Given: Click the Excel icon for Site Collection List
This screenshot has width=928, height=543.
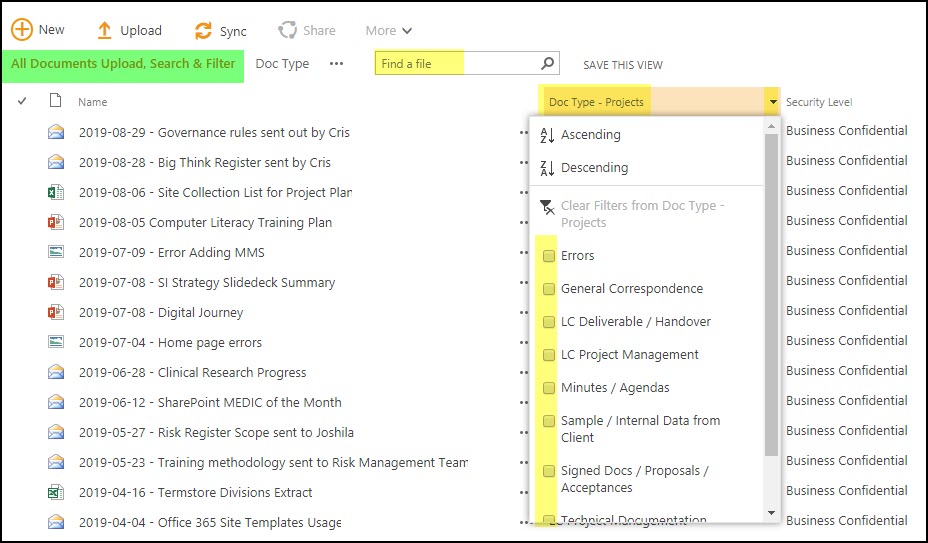Looking at the screenshot, I should [x=56, y=192].
